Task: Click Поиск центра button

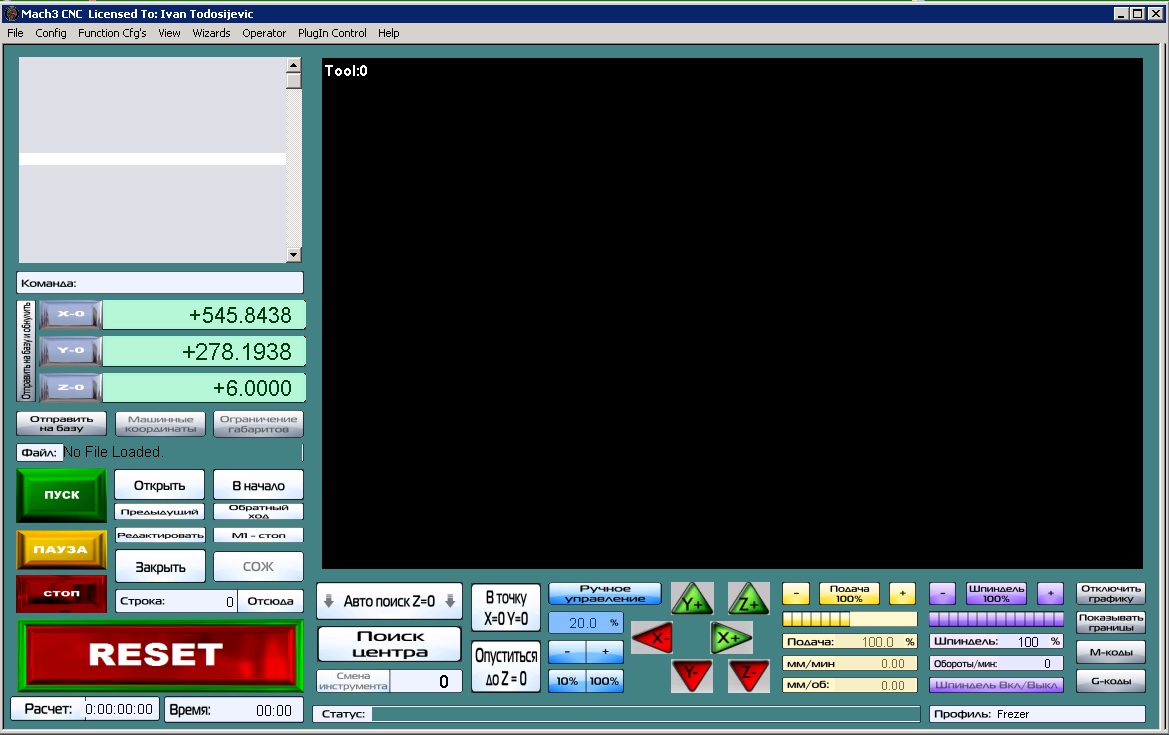Action: [x=390, y=644]
